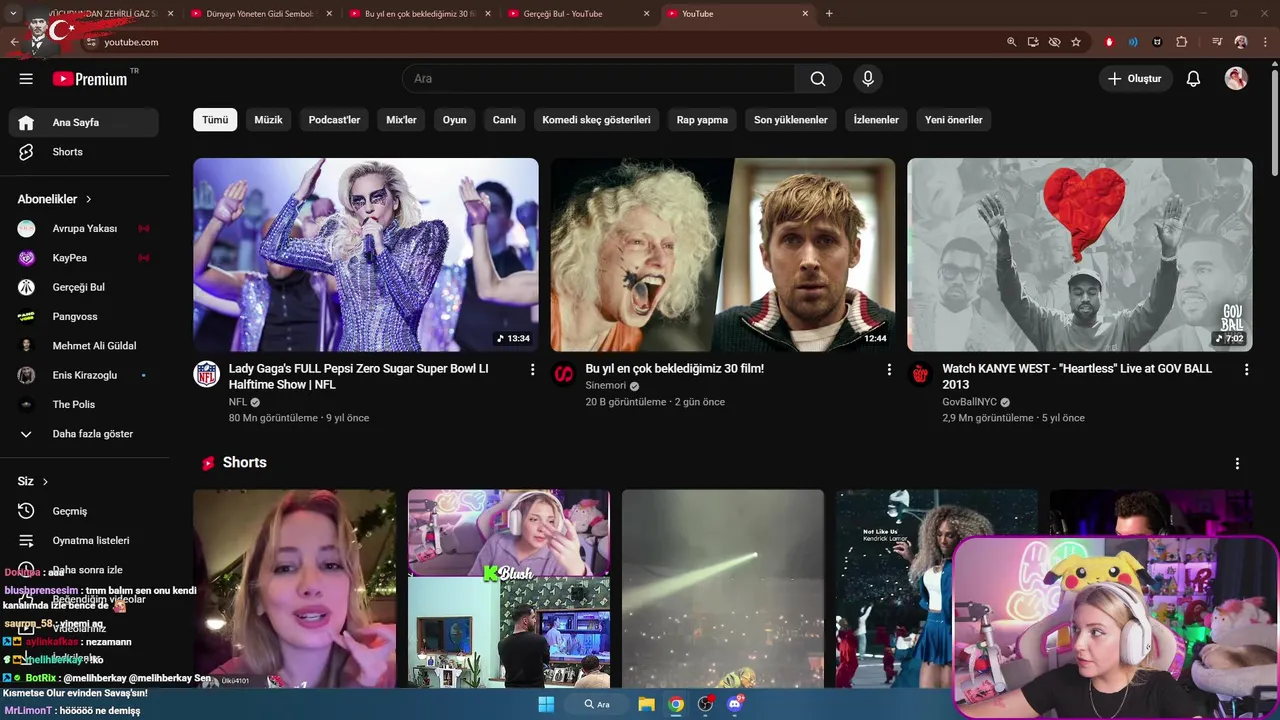Select the Yeni öneriler chip

[954, 120]
